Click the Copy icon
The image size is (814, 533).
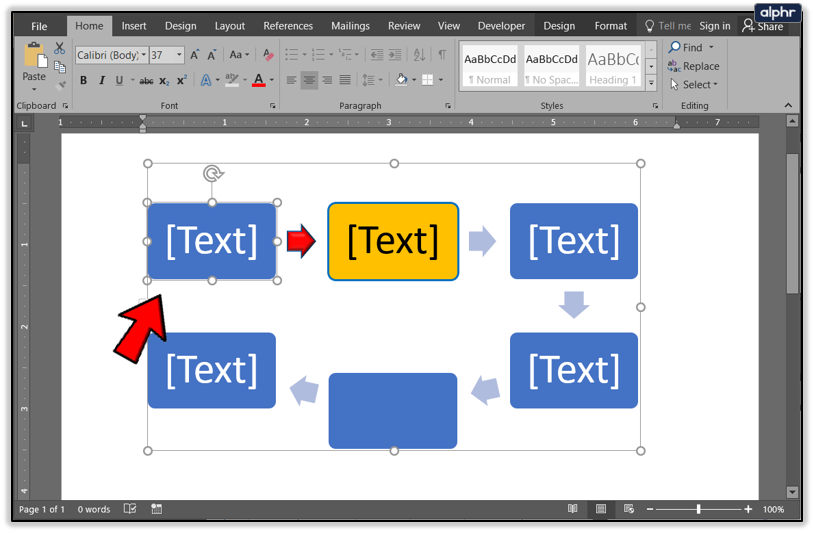click(x=60, y=67)
